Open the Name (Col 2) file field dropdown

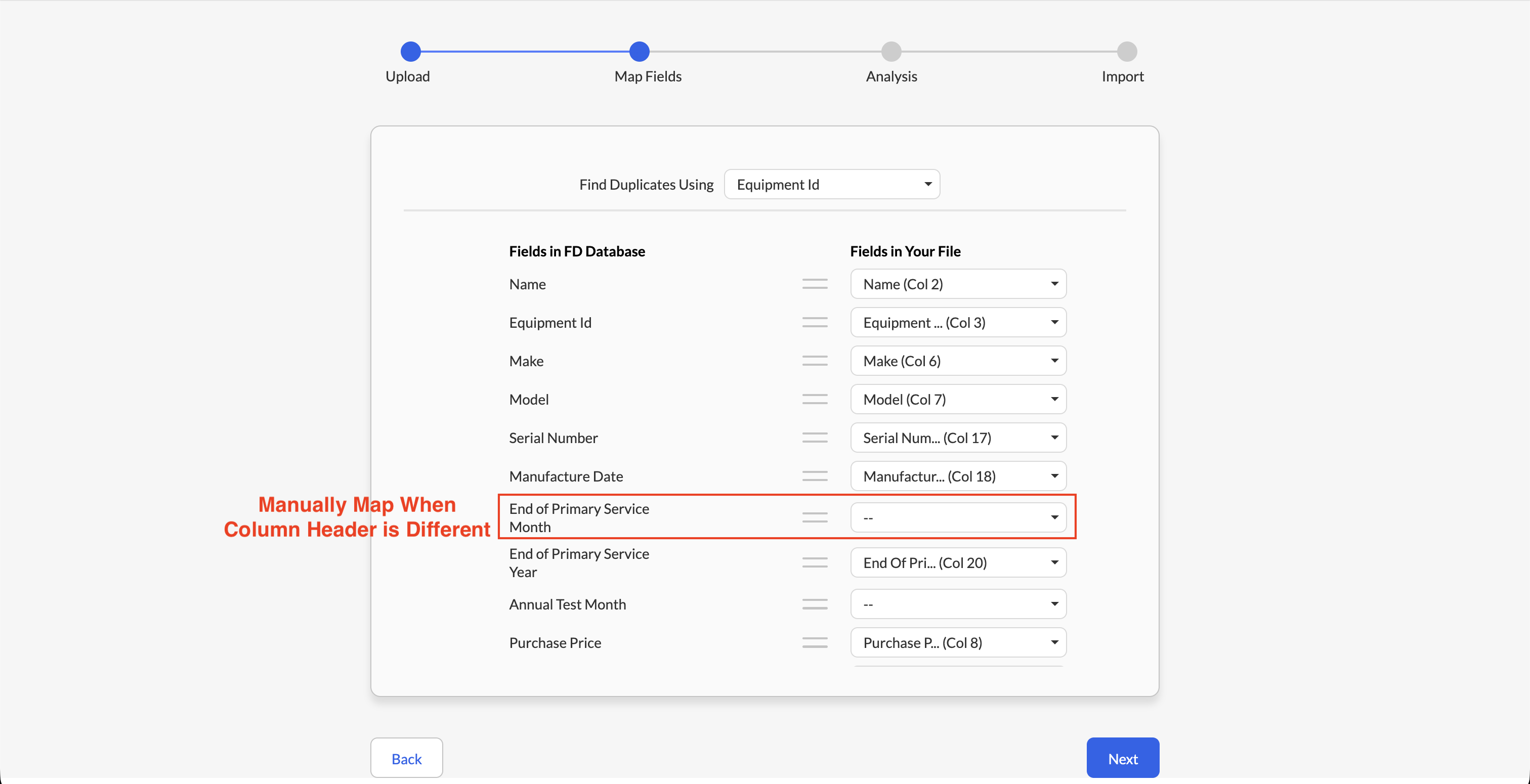pos(958,284)
